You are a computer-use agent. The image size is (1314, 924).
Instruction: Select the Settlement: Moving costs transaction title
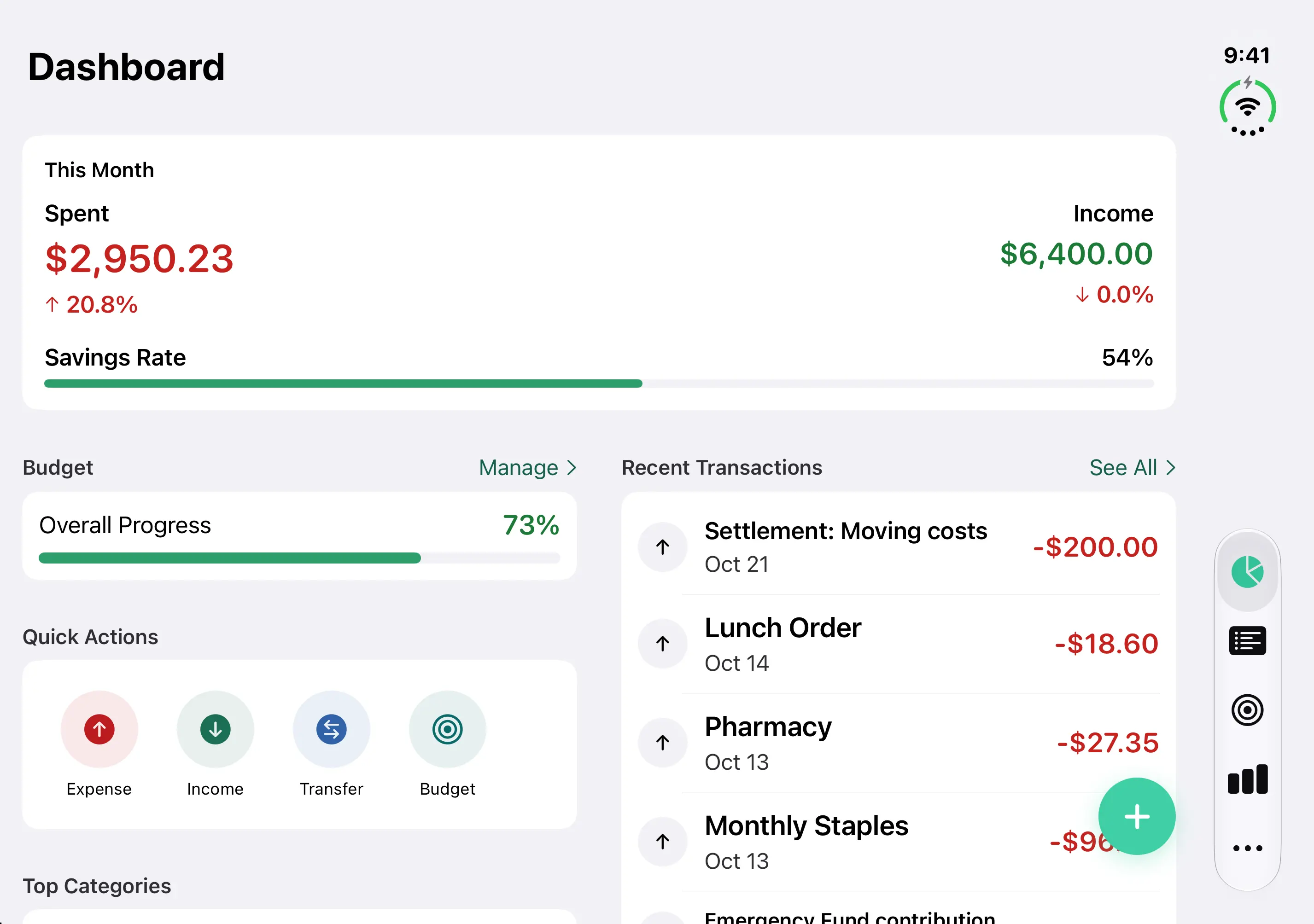point(846,531)
